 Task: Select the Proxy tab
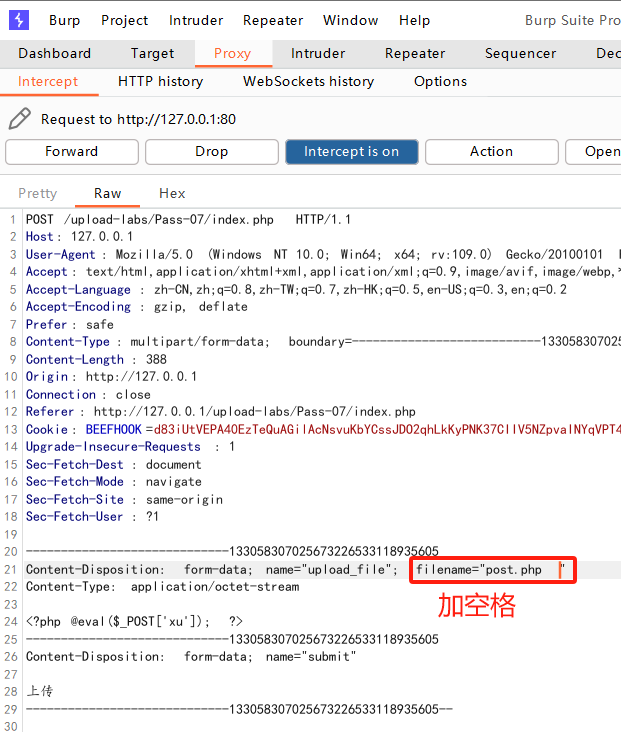tap(233, 54)
